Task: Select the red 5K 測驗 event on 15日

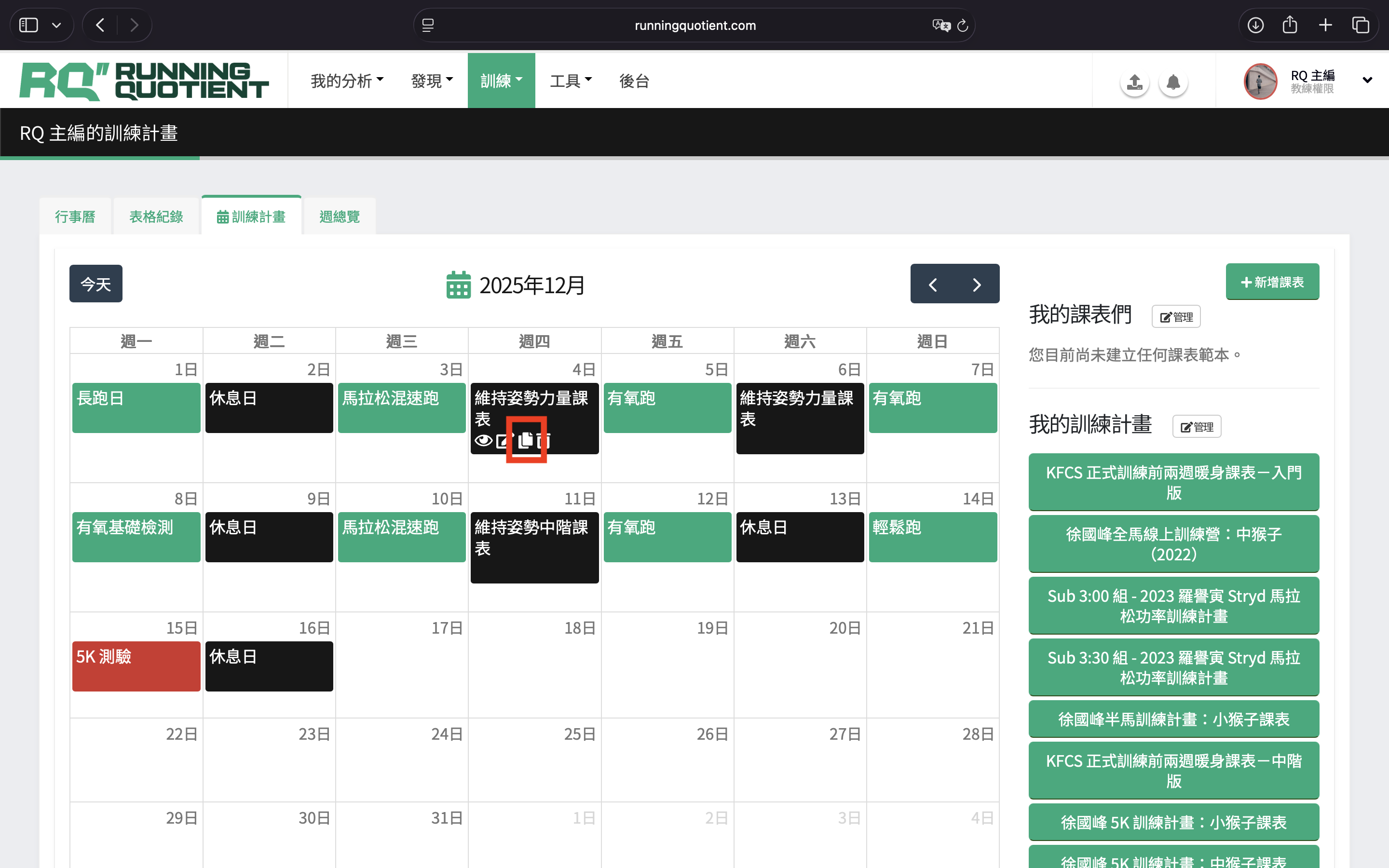Action: [x=136, y=665]
